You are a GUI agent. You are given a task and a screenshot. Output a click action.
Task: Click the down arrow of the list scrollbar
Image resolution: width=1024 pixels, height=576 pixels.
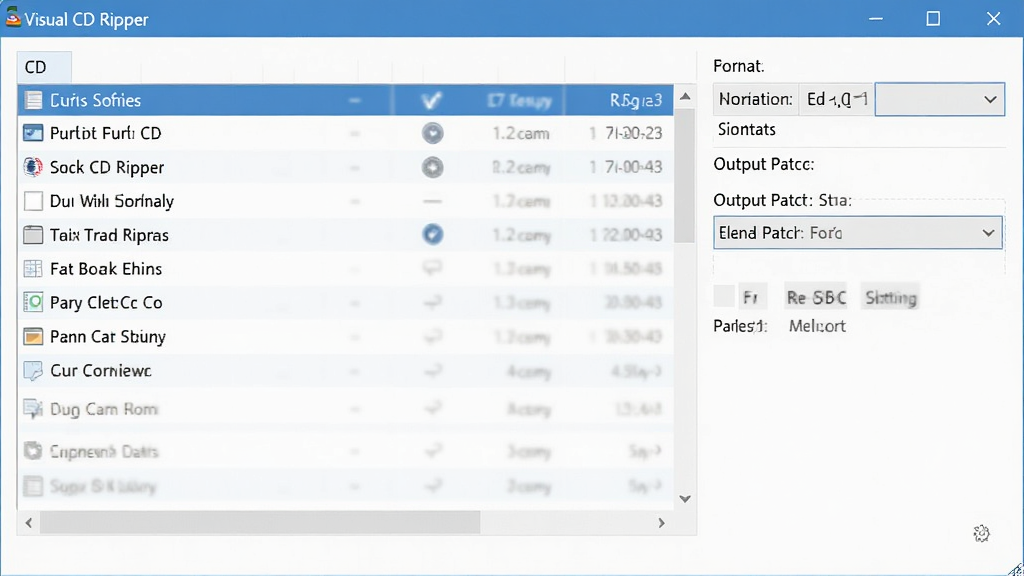685,499
